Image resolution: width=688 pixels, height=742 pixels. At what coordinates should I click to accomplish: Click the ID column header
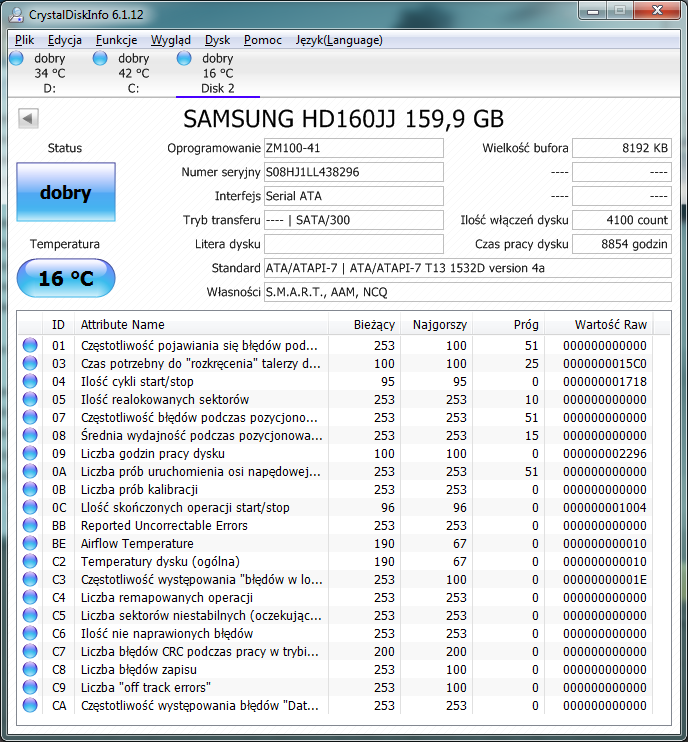tap(58, 325)
